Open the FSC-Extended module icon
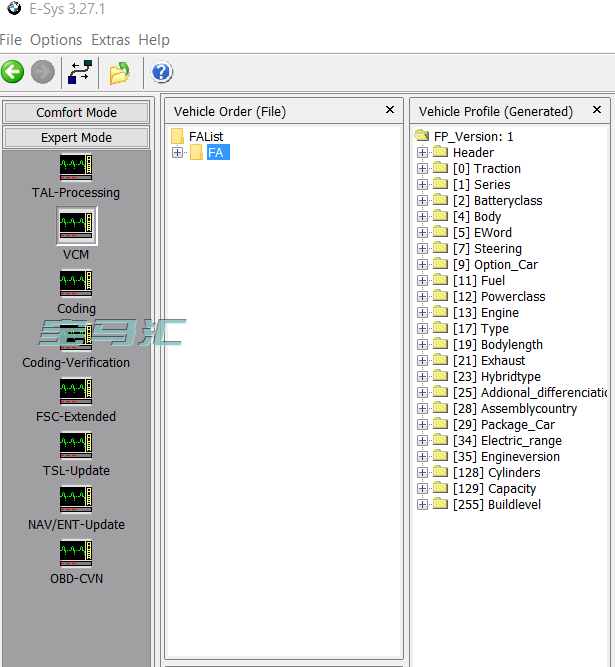This screenshot has width=615, height=667. click(76, 391)
